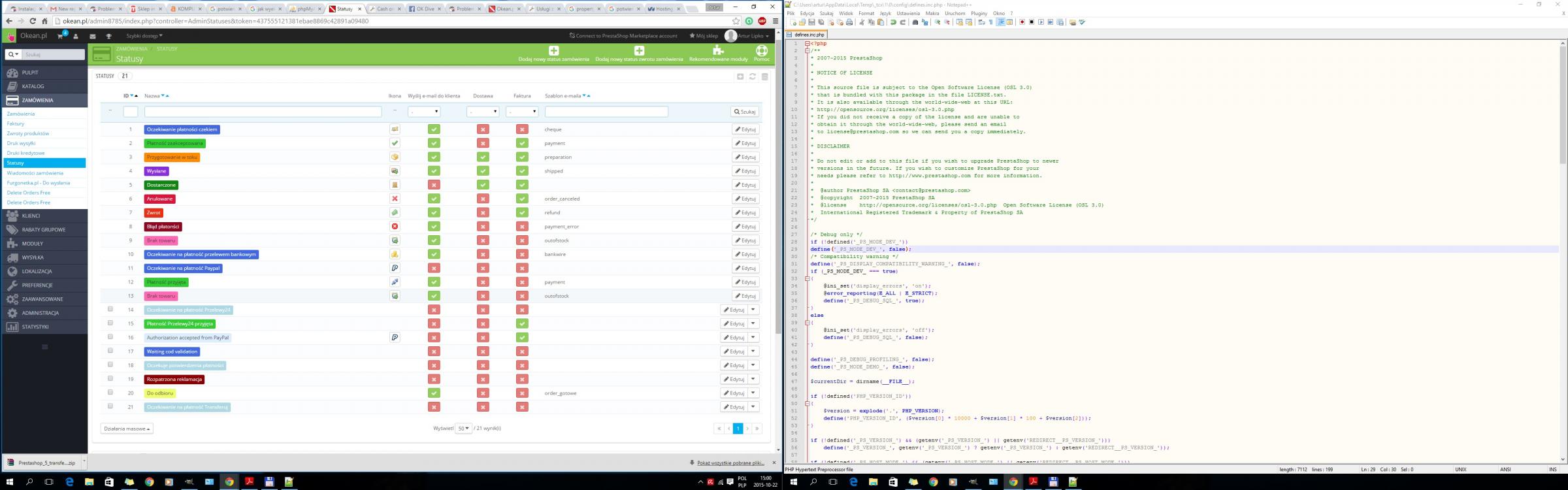Open the Dostawa filter dropdown

click(x=483, y=112)
